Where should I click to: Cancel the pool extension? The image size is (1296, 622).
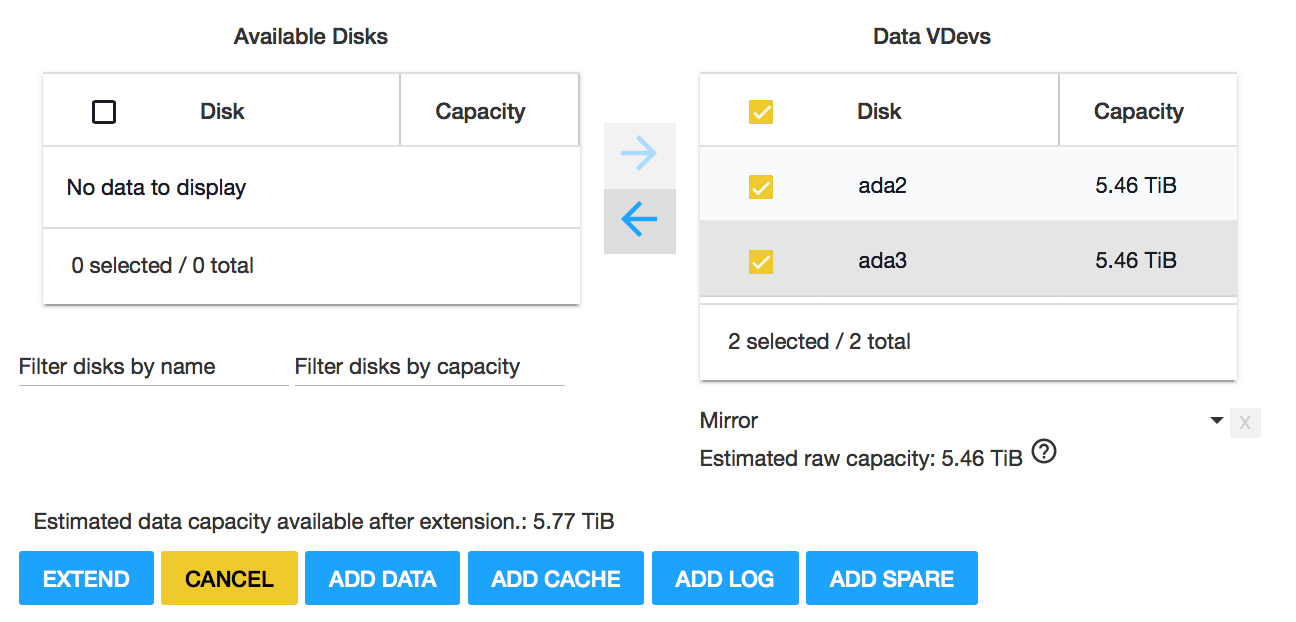point(229,578)
